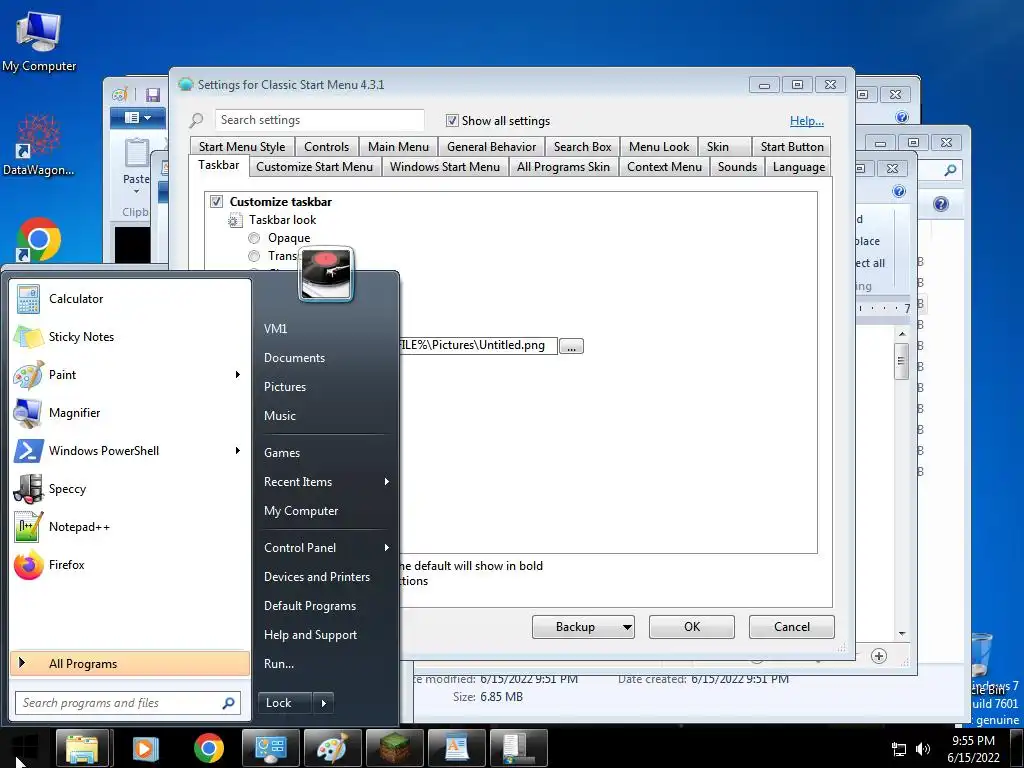Switch to Search Box tab
The image size is (1024, 768).
pyautogui.click(x=583, y=147)
